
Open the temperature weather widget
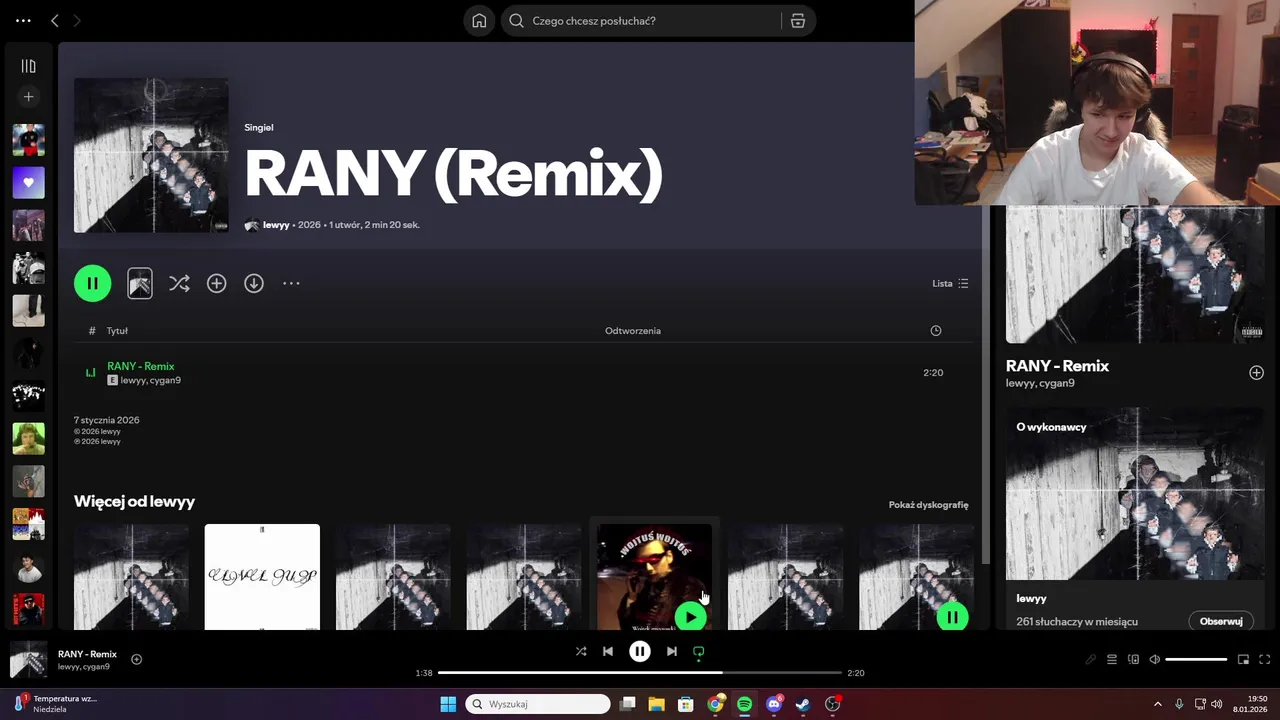point(55,704)
